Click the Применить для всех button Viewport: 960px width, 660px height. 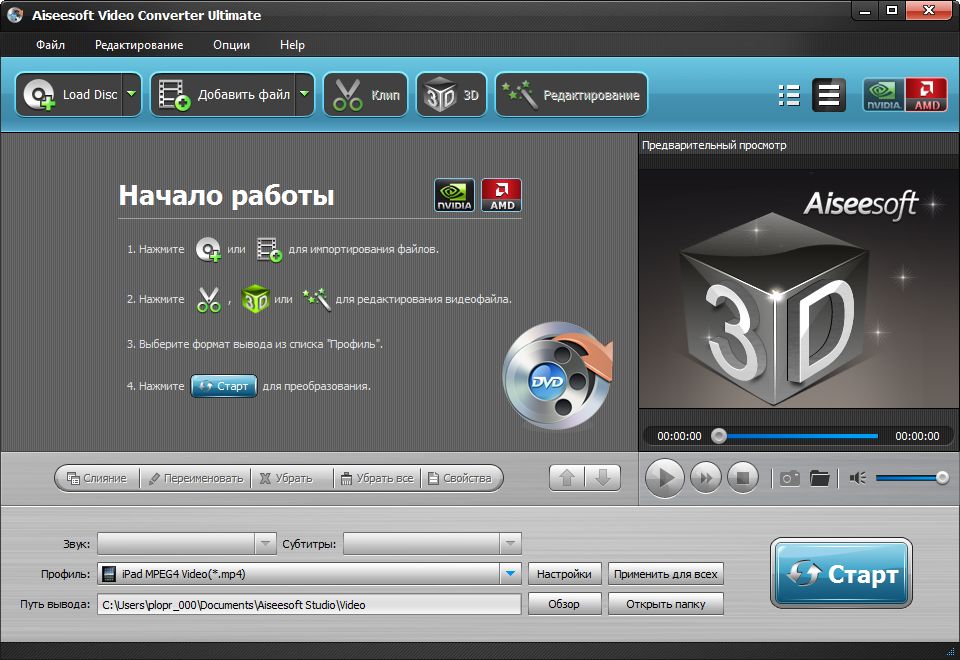click(x=666, y=574)
